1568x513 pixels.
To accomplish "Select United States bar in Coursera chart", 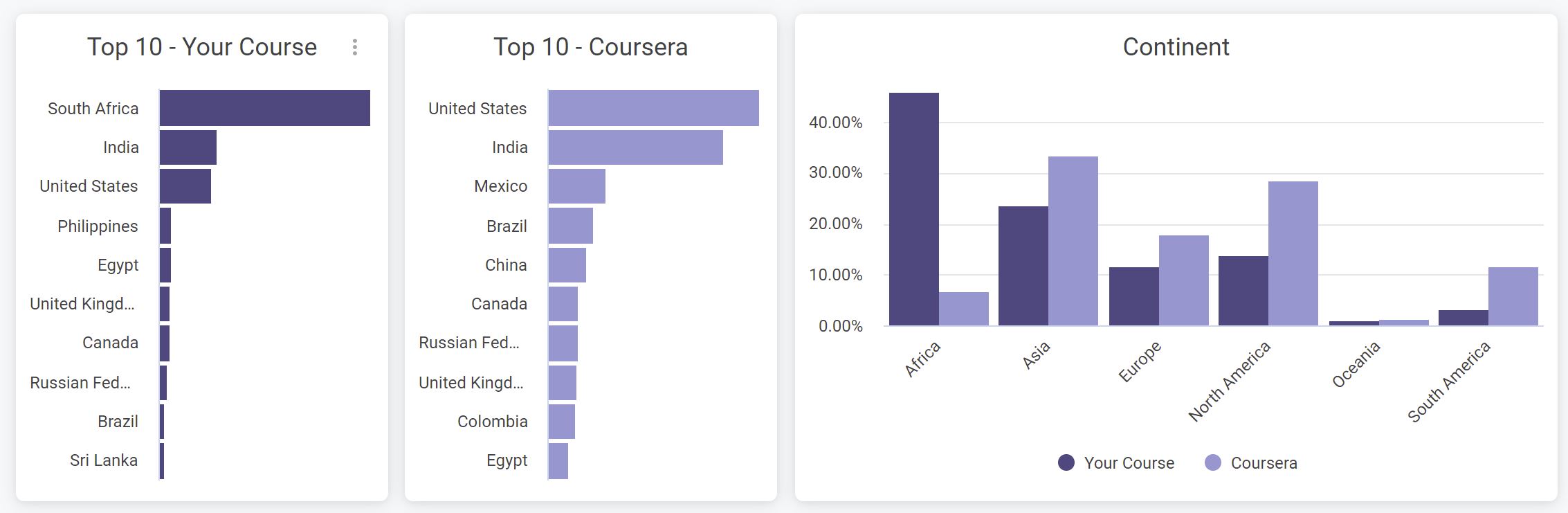I will click(653, 108).
